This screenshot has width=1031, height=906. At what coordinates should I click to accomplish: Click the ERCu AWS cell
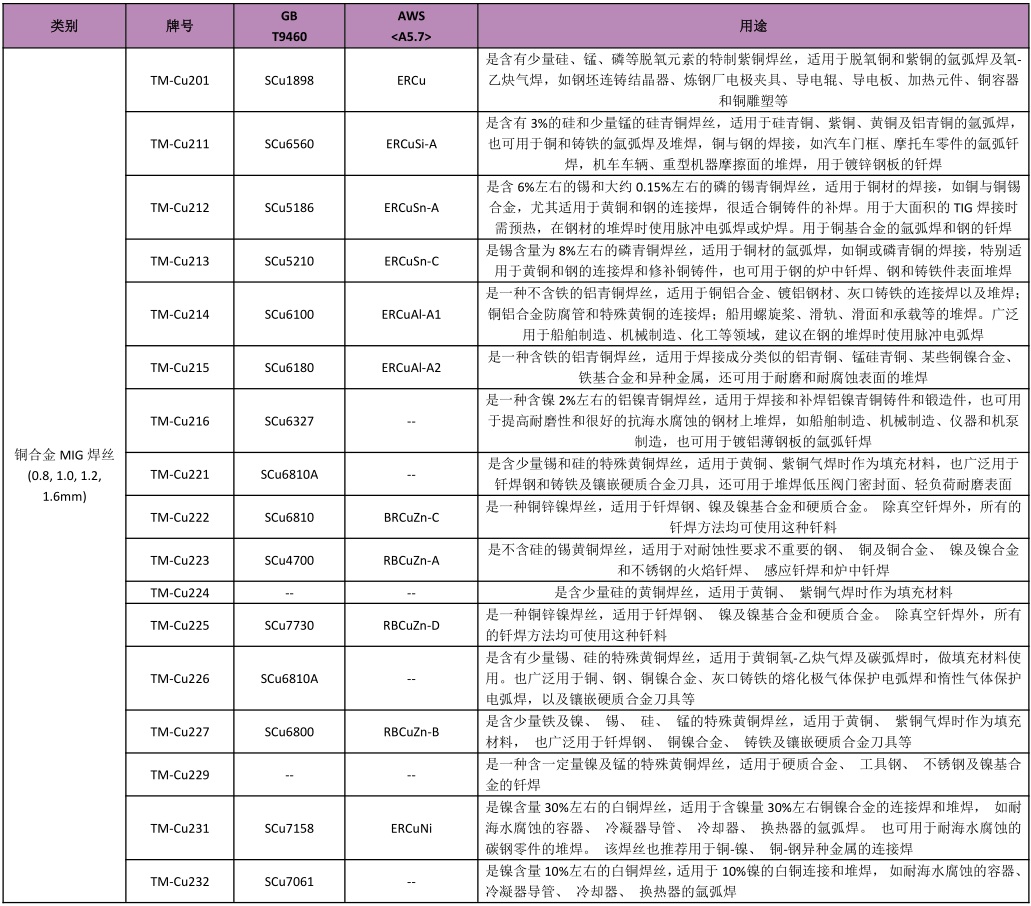click(x=411, y=80)
